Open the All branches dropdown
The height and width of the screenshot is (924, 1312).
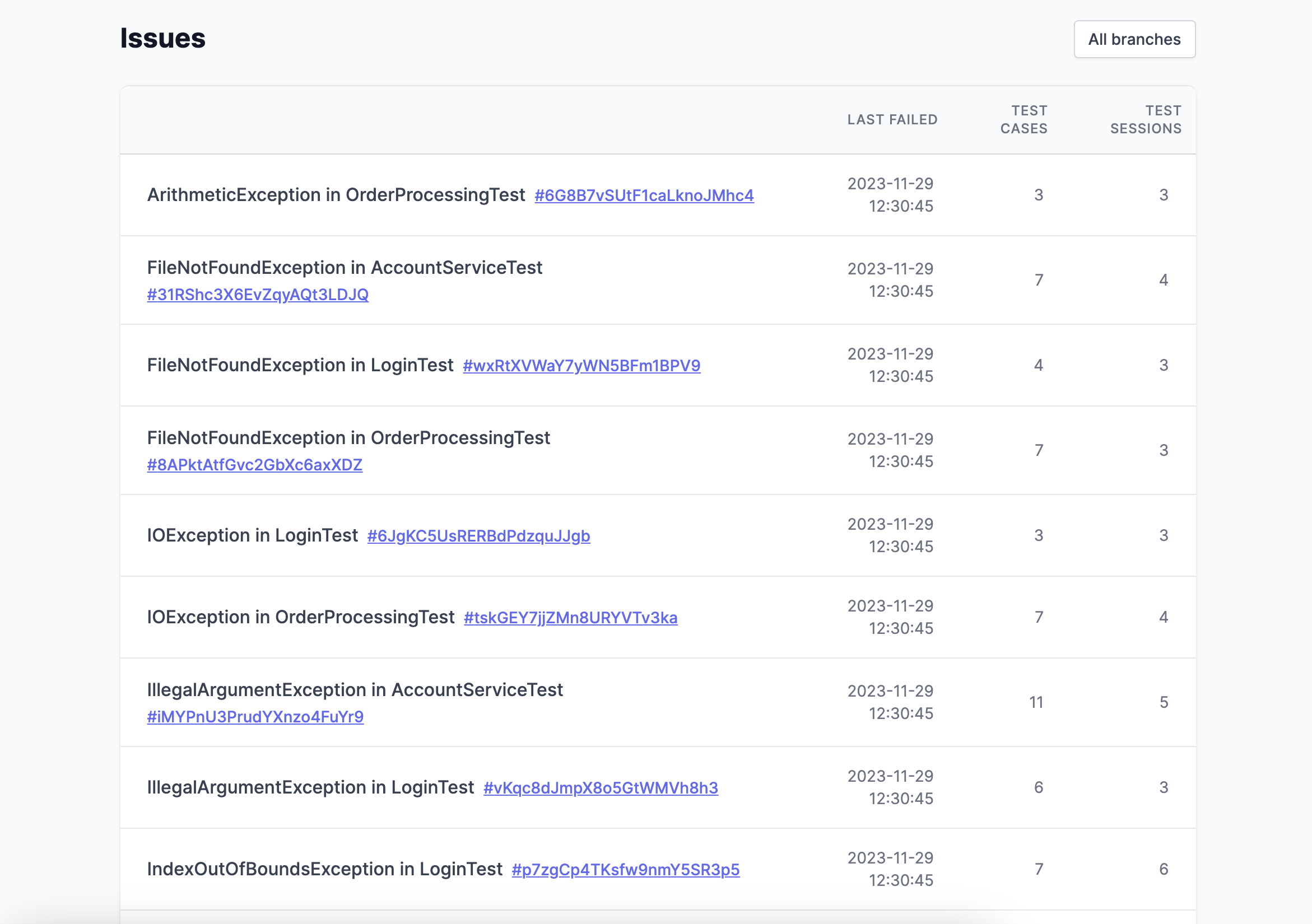pyautogui.click(x=1134, y=39)
